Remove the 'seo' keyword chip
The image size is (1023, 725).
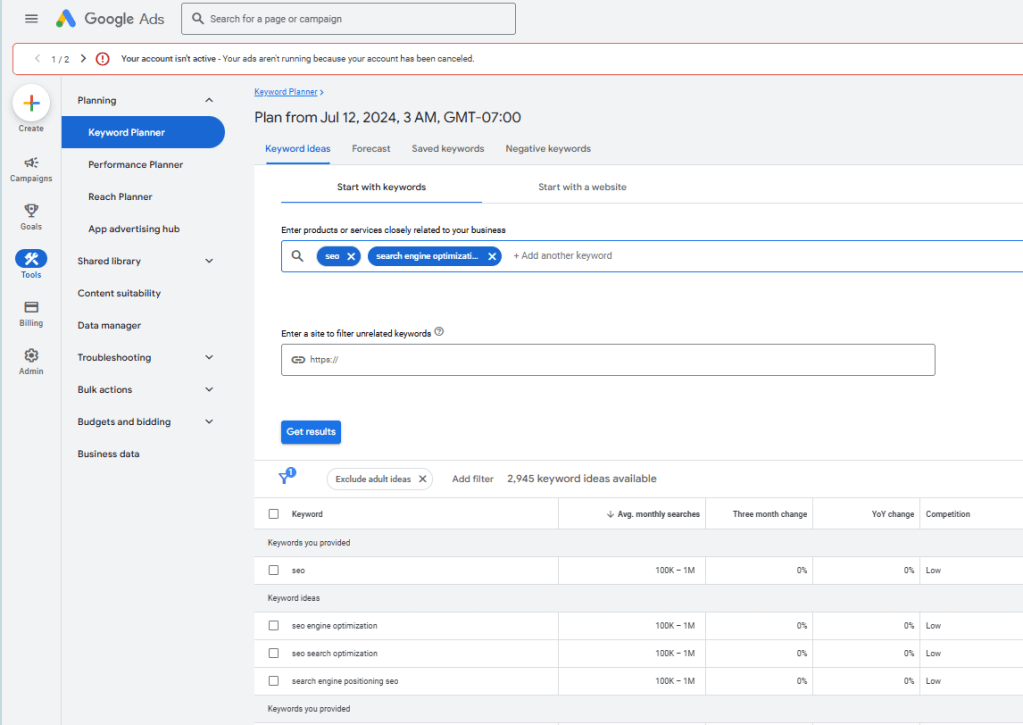(x=351, y=256)
